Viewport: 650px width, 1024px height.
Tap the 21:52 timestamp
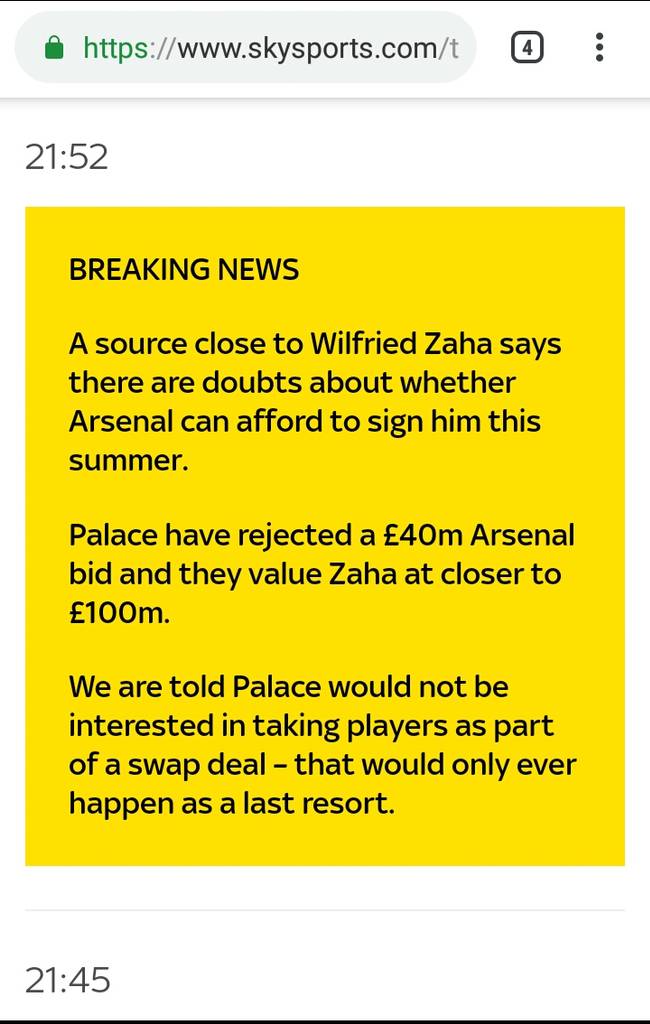(66, 157)
